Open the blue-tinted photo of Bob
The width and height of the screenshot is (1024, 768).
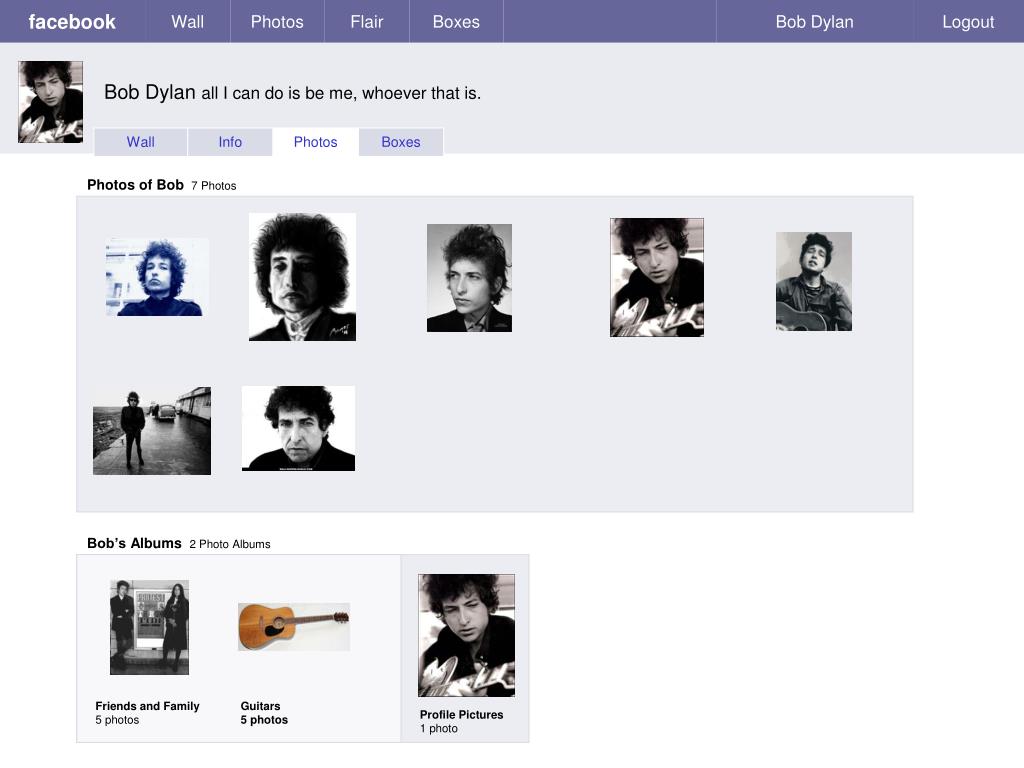click(x=157, y=277)
